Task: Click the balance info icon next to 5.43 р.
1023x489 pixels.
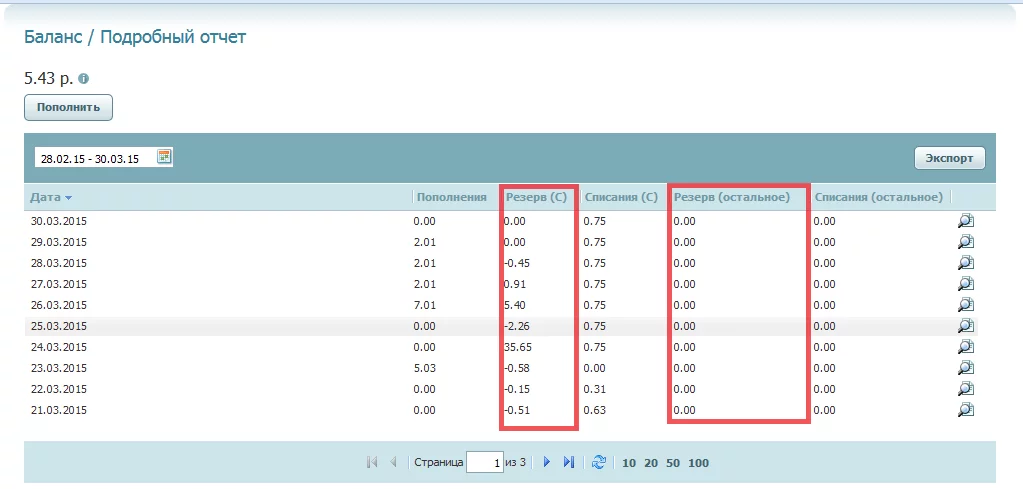Action: (84, 79)
